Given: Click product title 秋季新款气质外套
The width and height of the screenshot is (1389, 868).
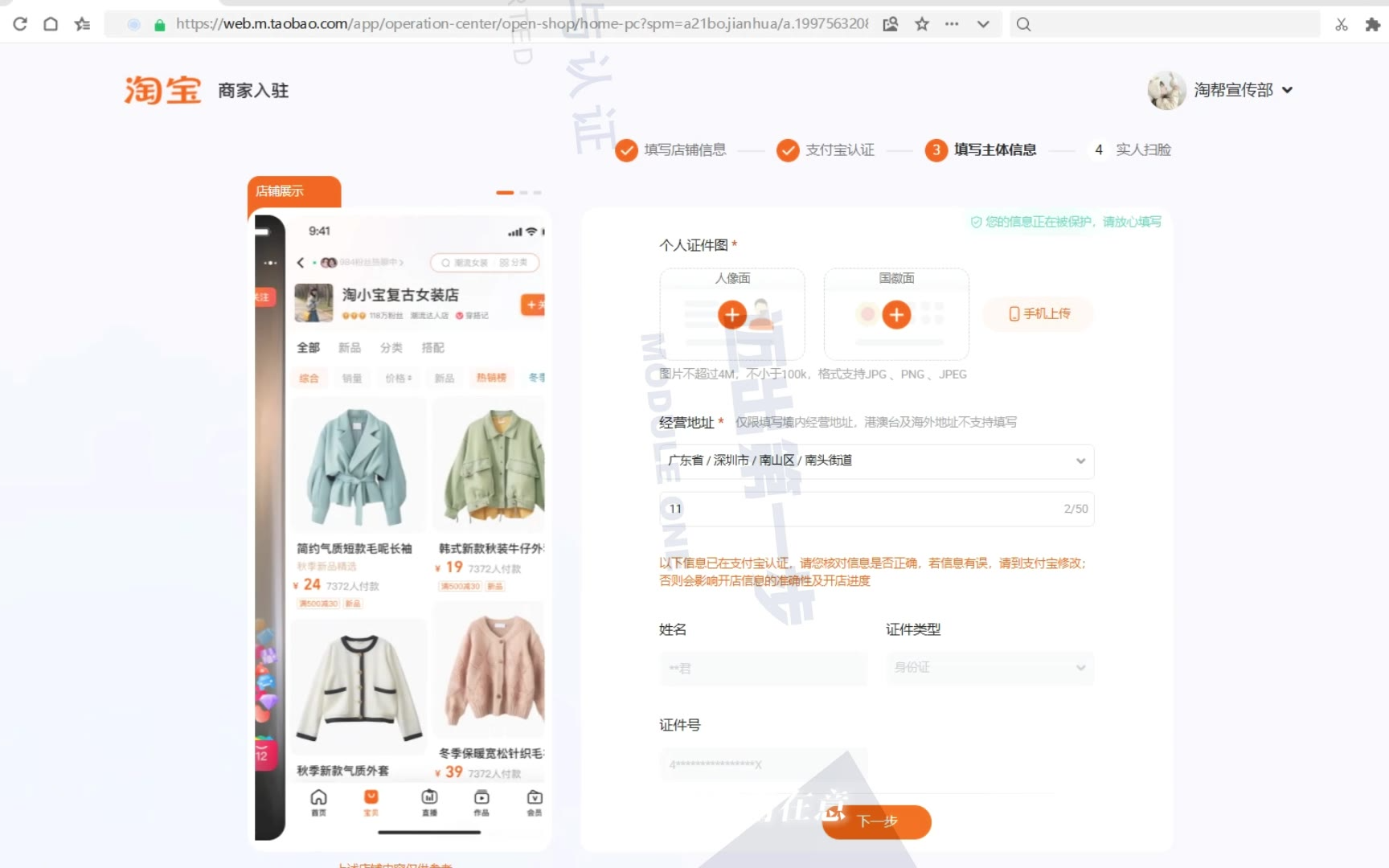Looking at the screenshot, I should click(x=342, y=771).
